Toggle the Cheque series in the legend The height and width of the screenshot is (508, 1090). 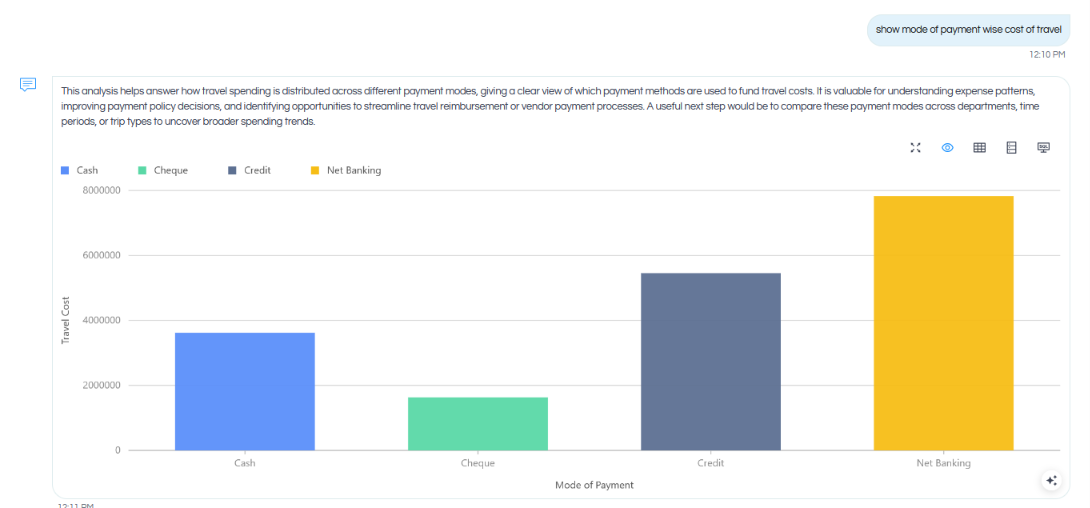tap(163, 170)
